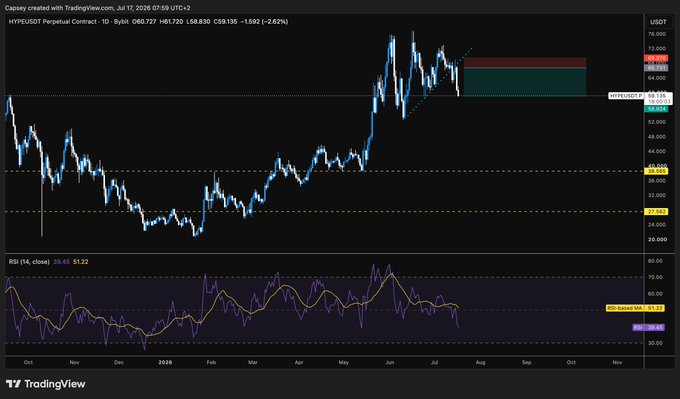The width and height of the screenshot is (680, 399).
Task: Click the TradingView logo
Action: pyautogui.click(x=46, y=384)
